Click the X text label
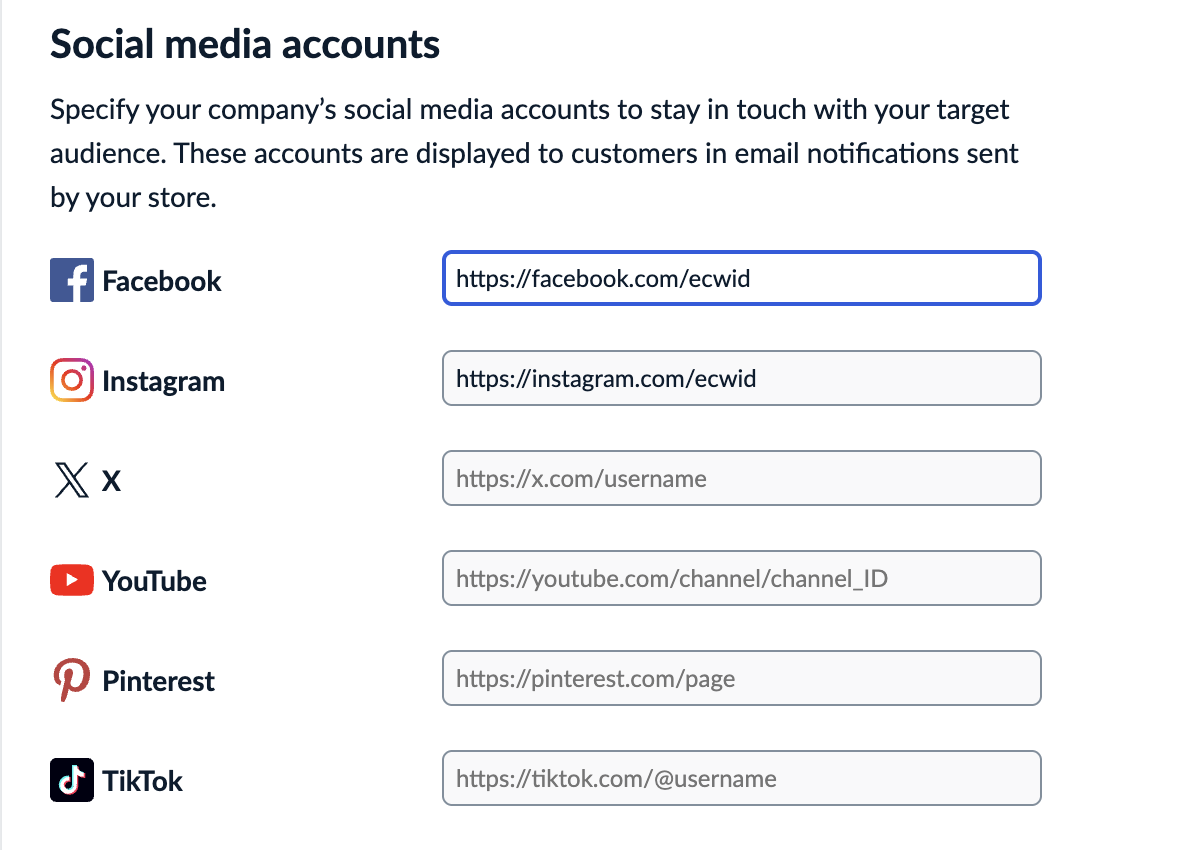1178x850 pixels. 112,481
